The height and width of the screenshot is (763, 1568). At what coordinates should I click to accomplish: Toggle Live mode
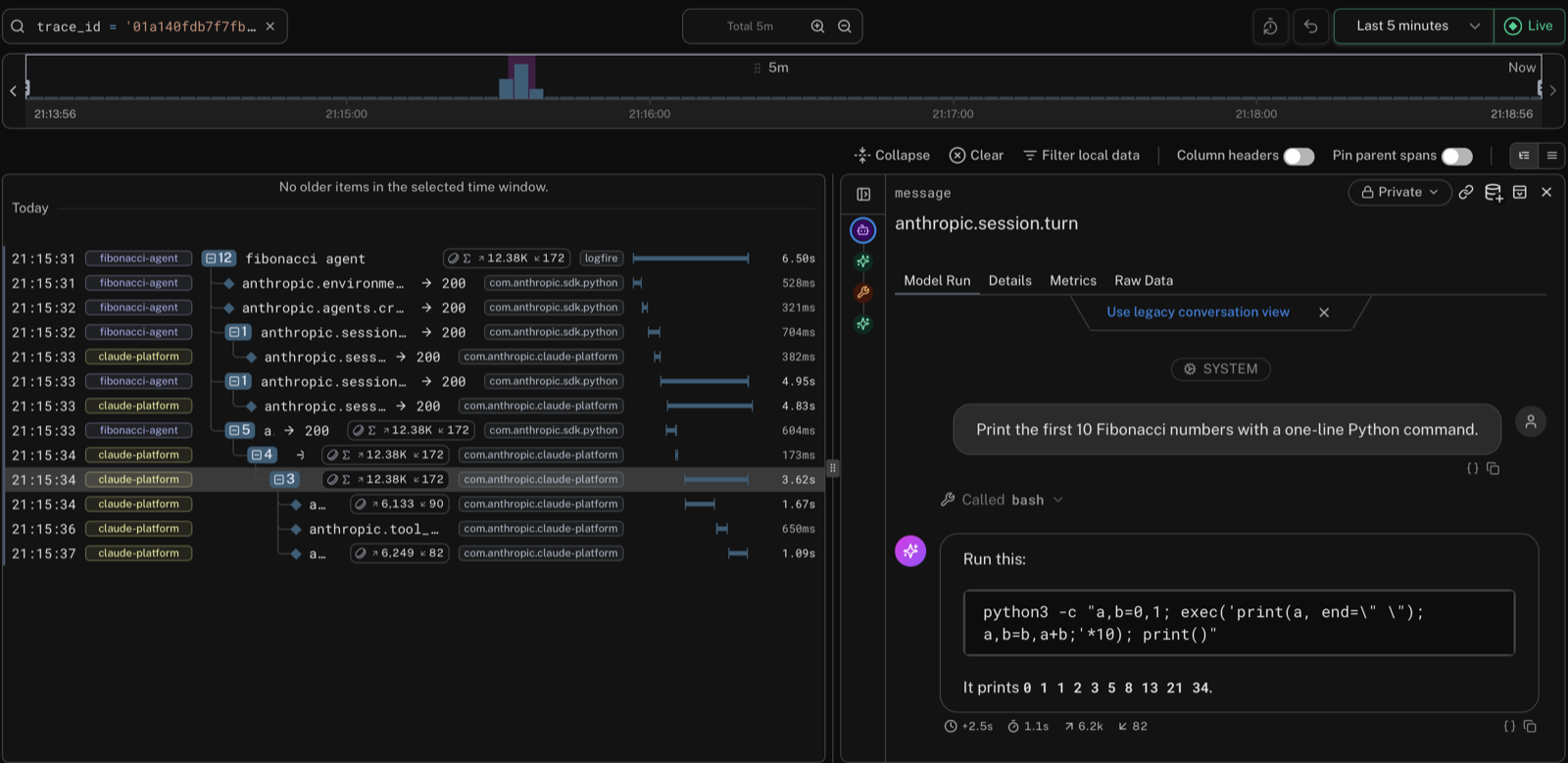click(x=1529, y=26)
